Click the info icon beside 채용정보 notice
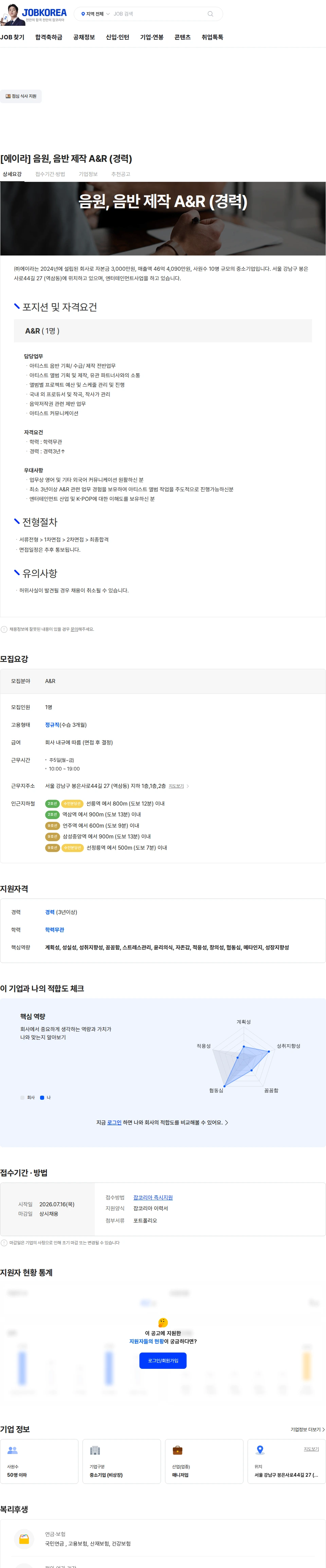This screenshot has width=326, height=1568. click(4, 629)
